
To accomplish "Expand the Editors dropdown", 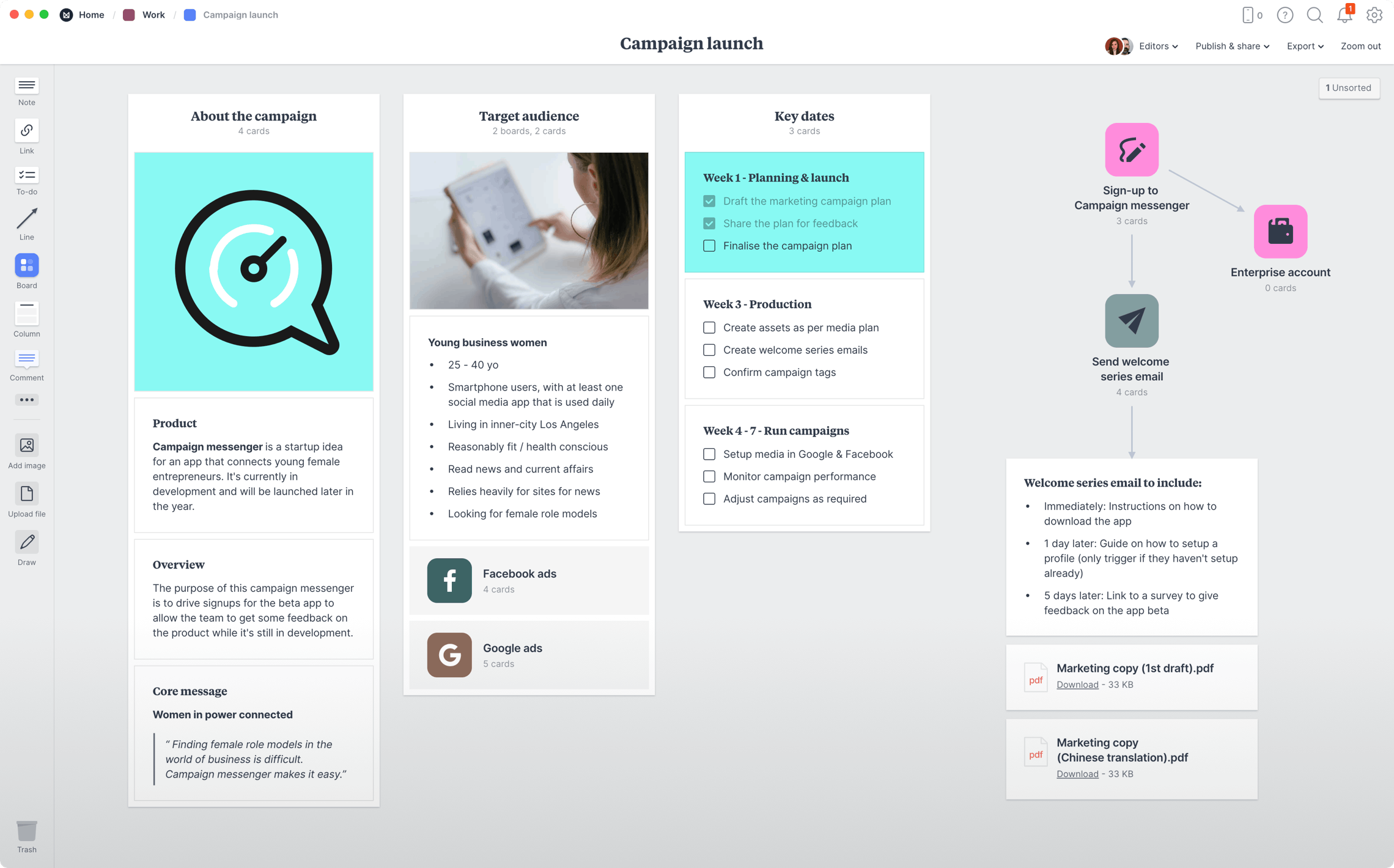I will pos(1156,45).
